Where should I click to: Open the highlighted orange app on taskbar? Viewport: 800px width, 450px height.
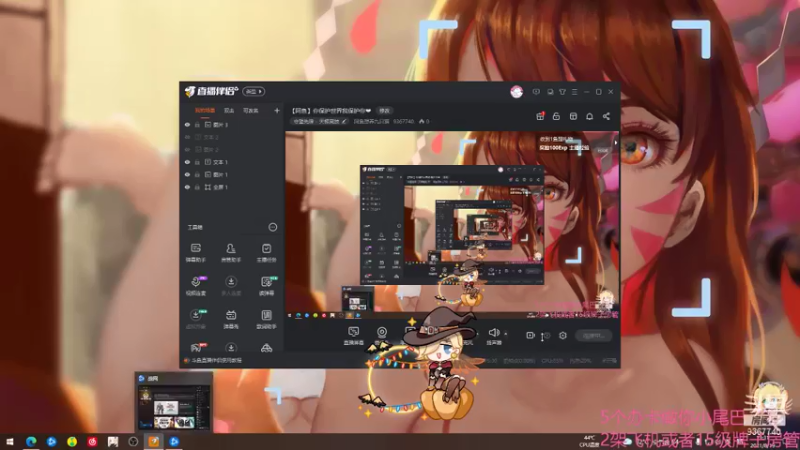[154, 441]
